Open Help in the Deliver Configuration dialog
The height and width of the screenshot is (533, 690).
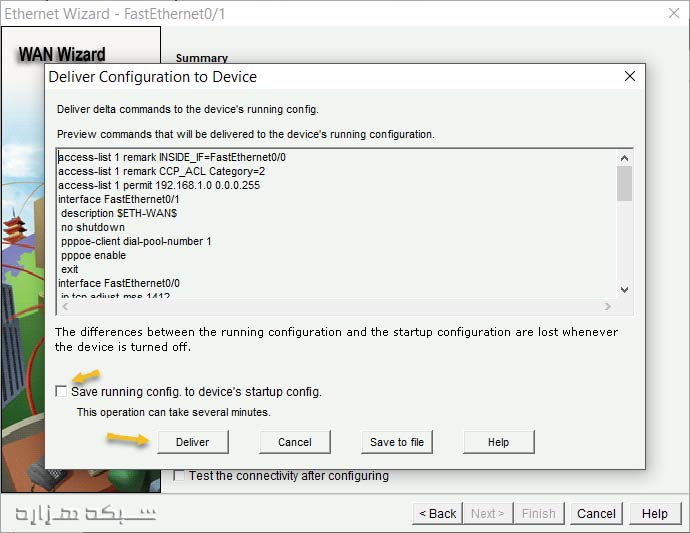(x=499, y=442)
